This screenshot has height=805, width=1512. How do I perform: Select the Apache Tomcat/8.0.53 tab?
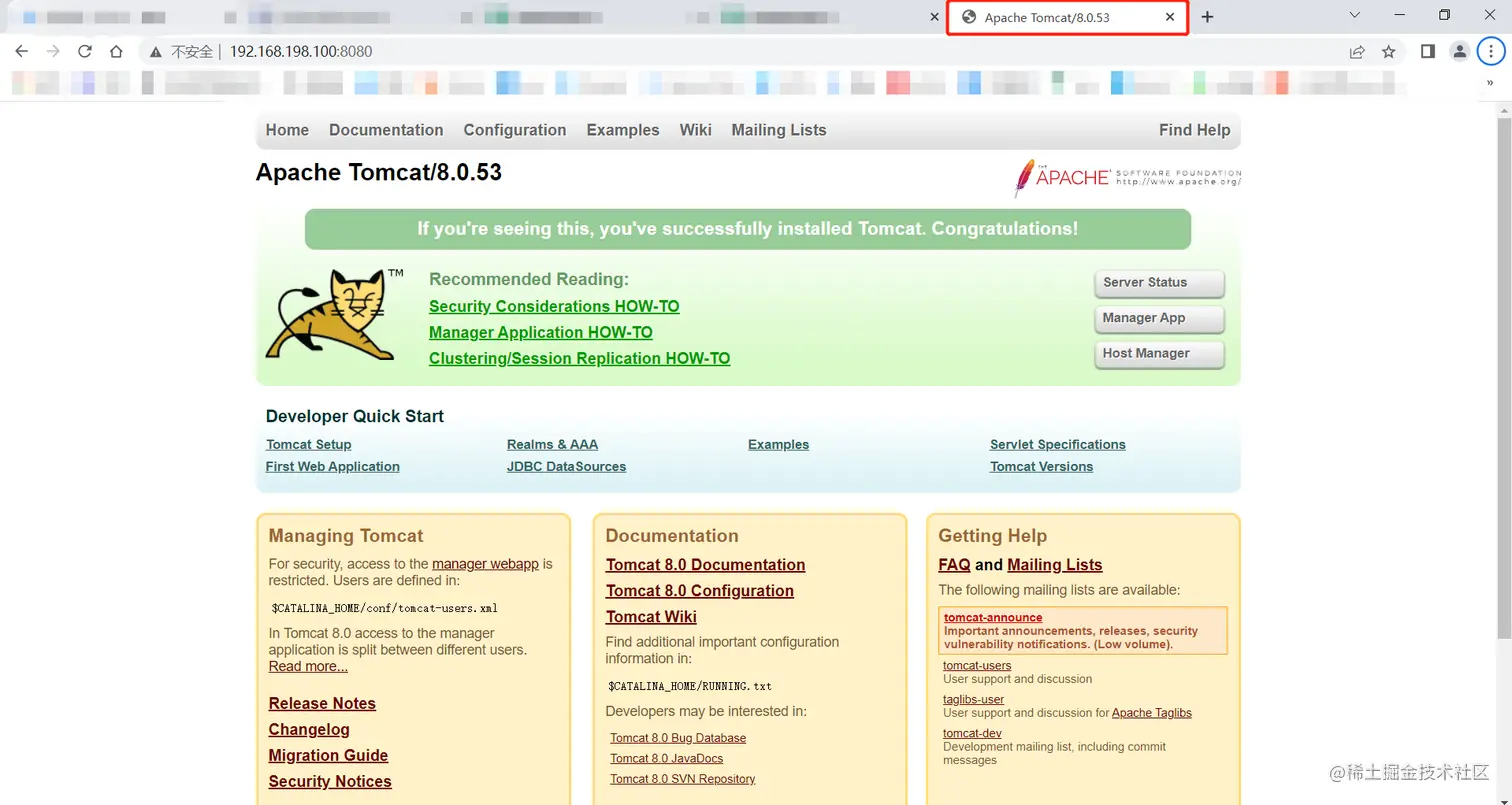[x=1067, y=18]
